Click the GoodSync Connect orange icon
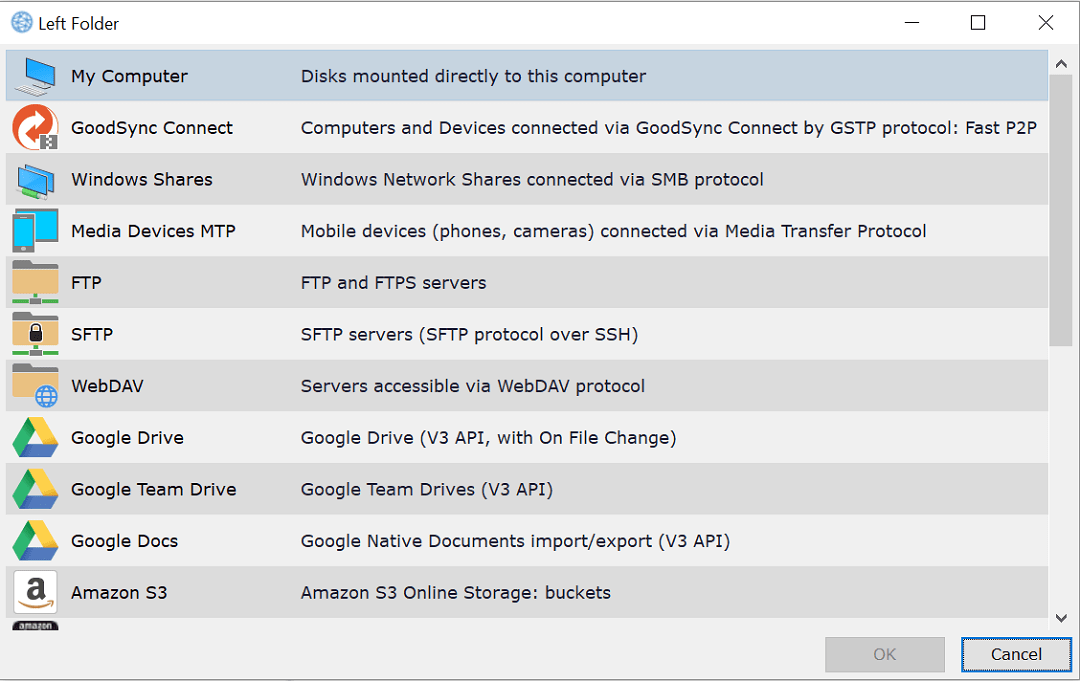 click(36, 128)
